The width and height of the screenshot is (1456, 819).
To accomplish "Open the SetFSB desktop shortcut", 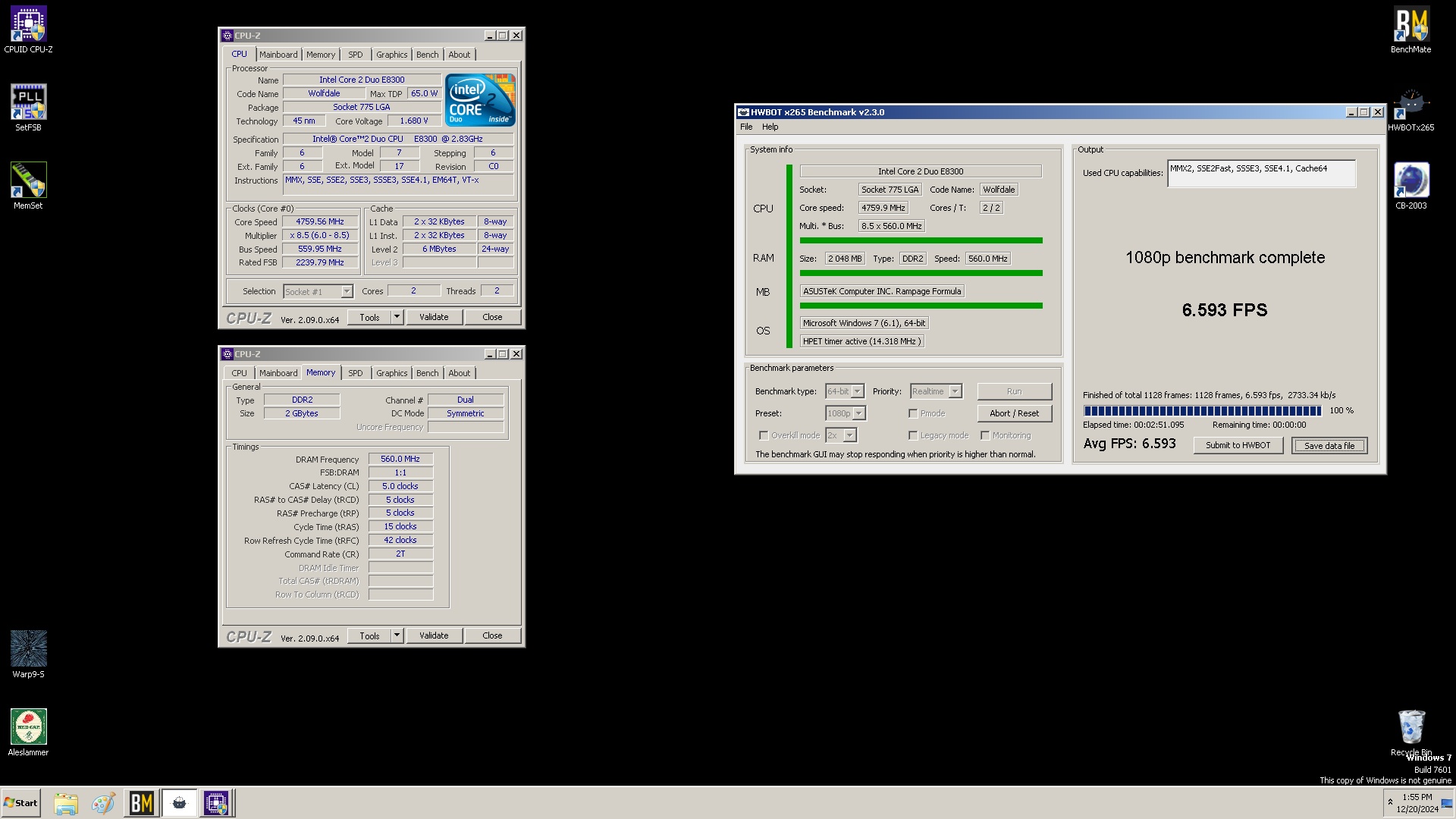I will click(28, 108).
